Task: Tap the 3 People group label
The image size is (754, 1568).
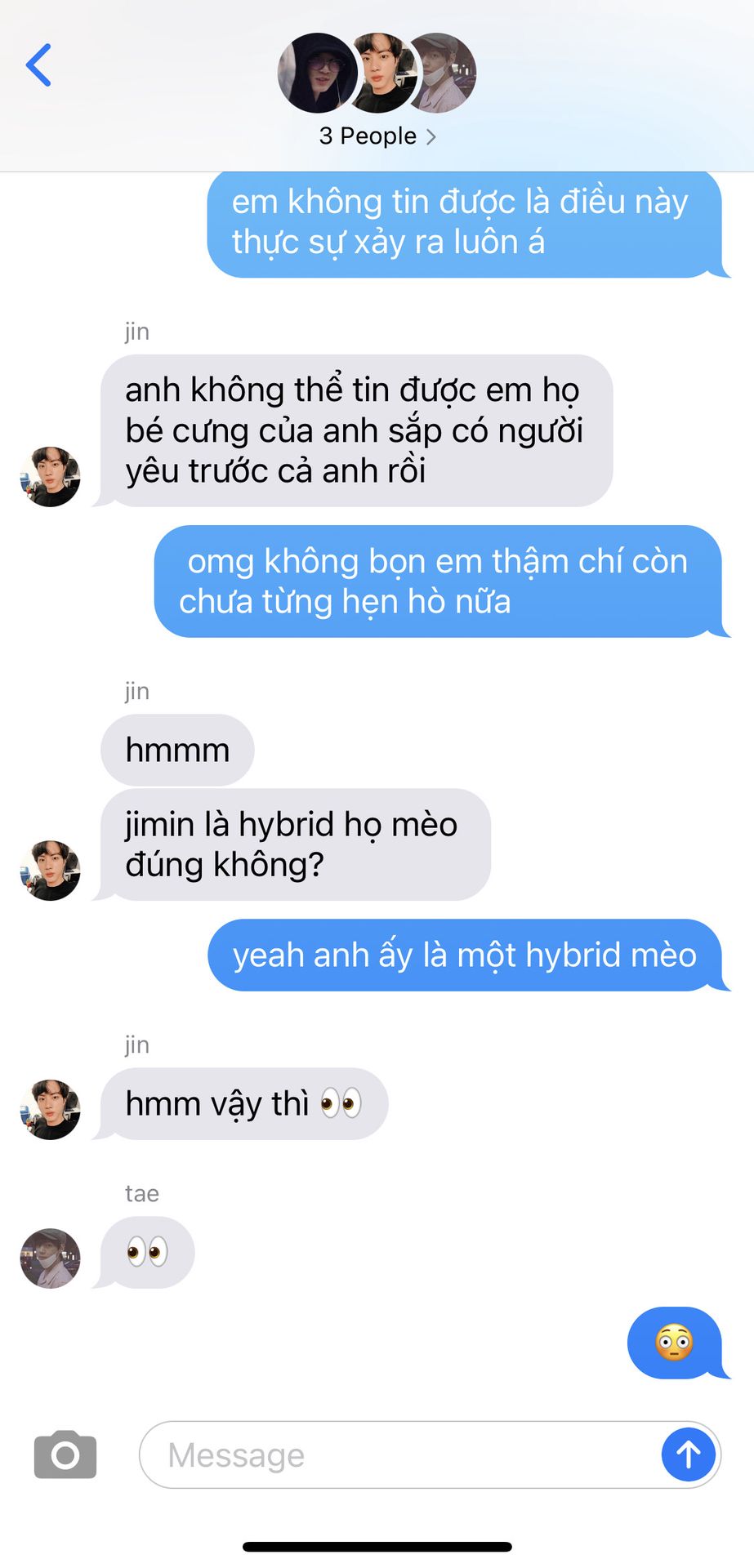Action: [x=368, y=136]
